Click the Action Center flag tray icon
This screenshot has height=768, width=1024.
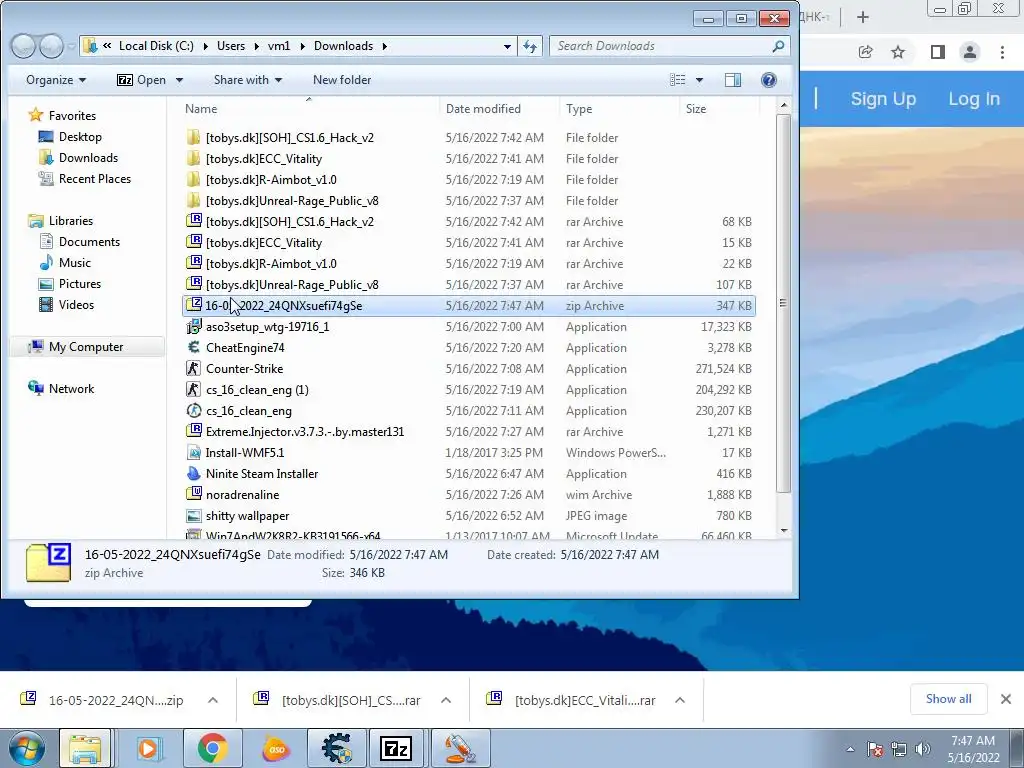(874, 749)
